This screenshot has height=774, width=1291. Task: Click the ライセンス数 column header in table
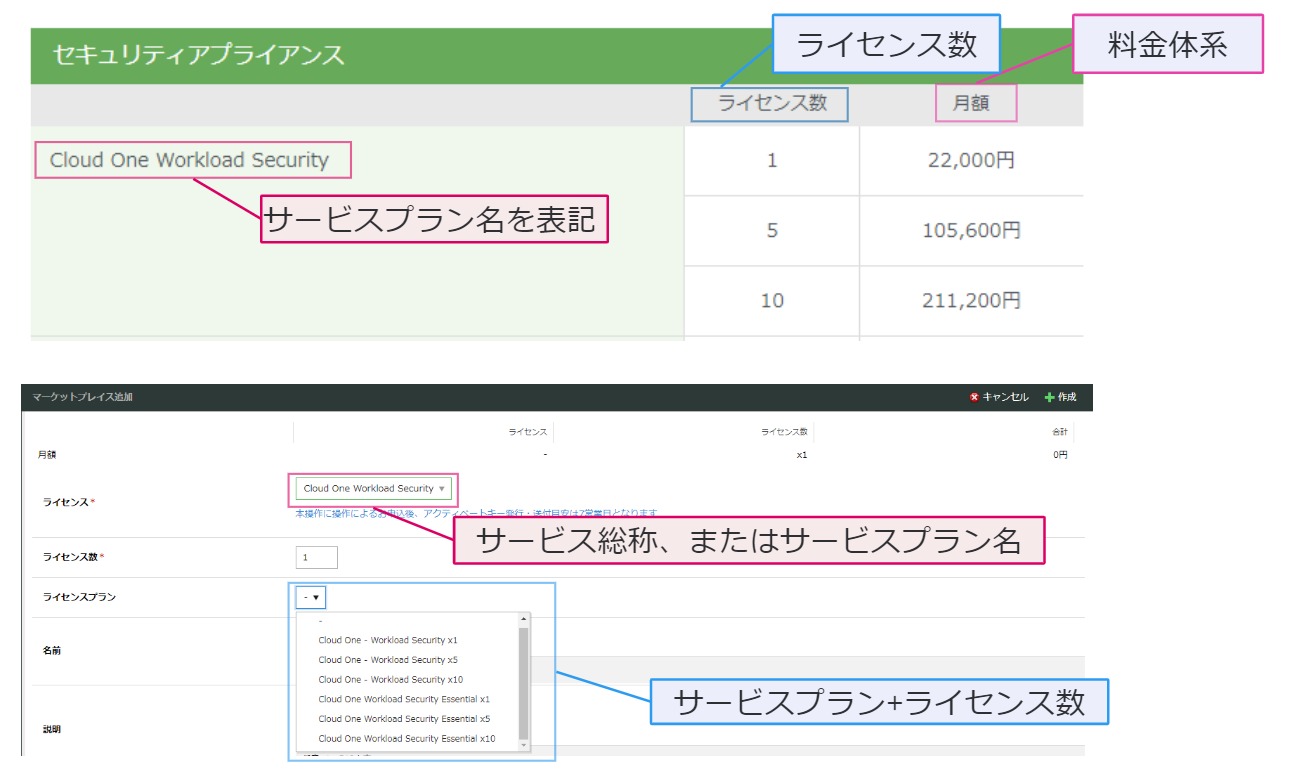click(771, 103)
